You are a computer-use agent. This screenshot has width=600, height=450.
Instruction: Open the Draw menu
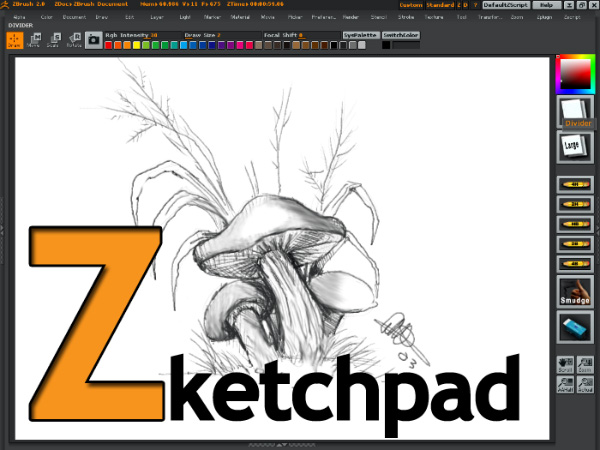(102, 17)
